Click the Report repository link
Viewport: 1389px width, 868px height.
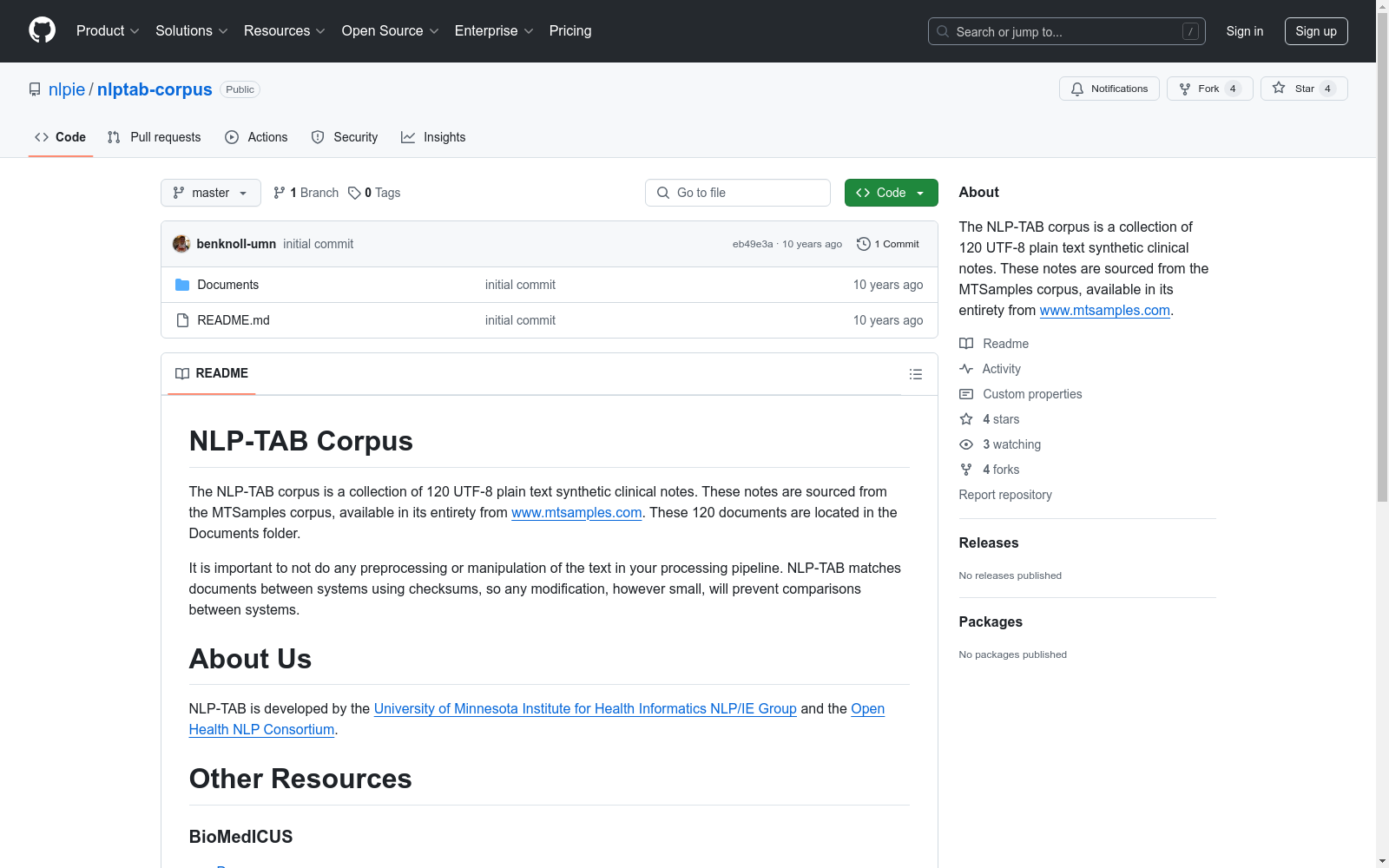pyautogui.click(x=1005, y=495)
